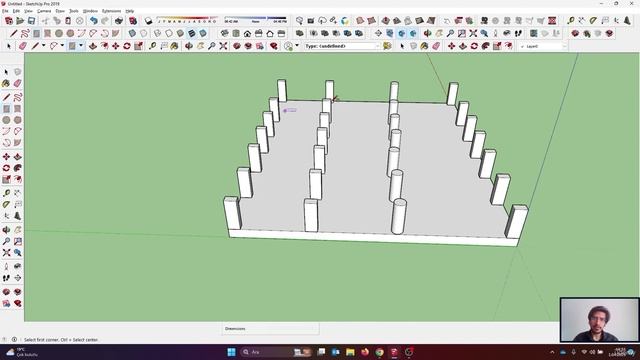This screenshot has height=360, width=640.
Task: Open the Window menu
Action: coord(90,11)
